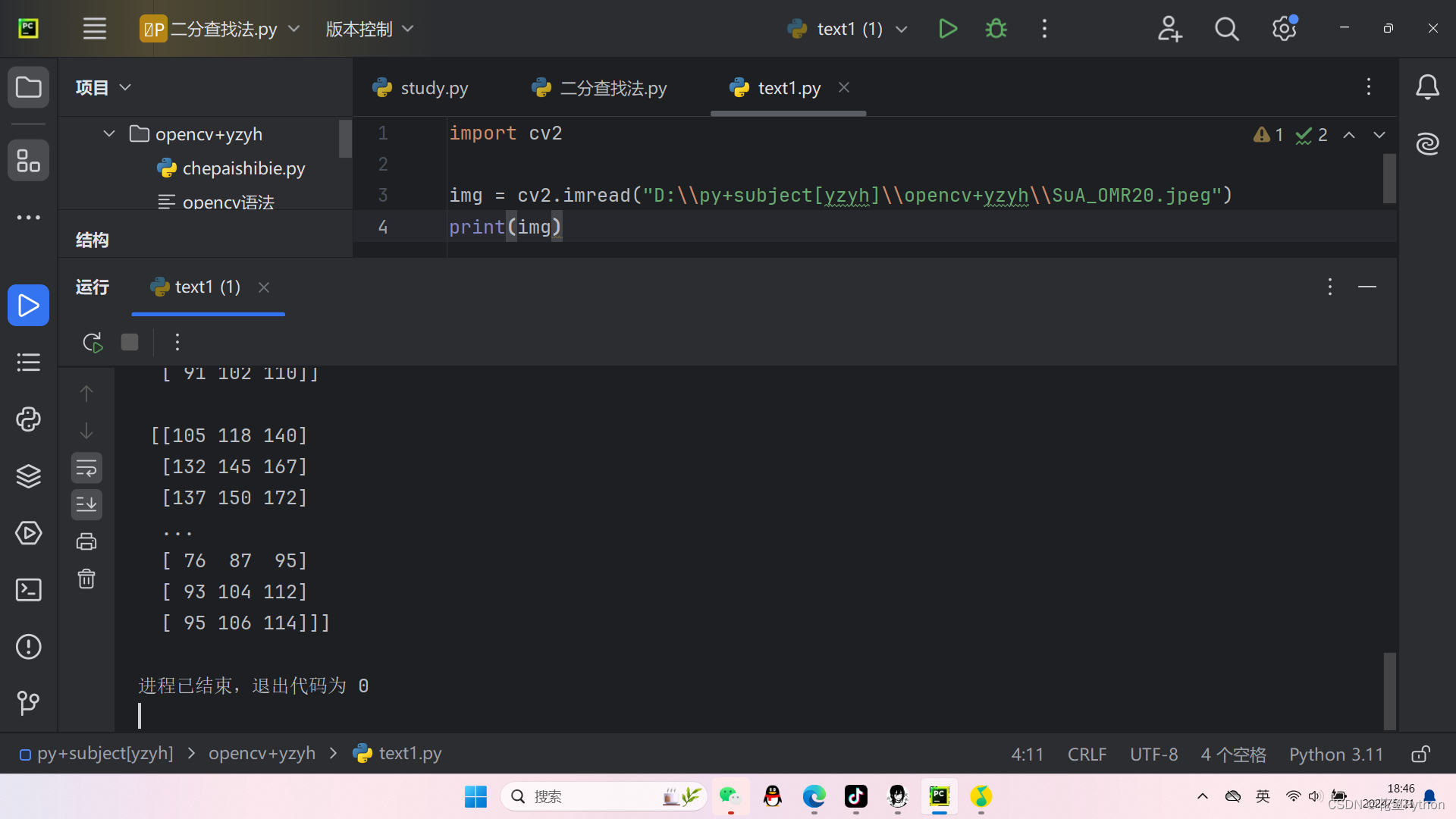Run text1 with the green play button
Viewport: 1456px width, 819px height.
point(947,29)
